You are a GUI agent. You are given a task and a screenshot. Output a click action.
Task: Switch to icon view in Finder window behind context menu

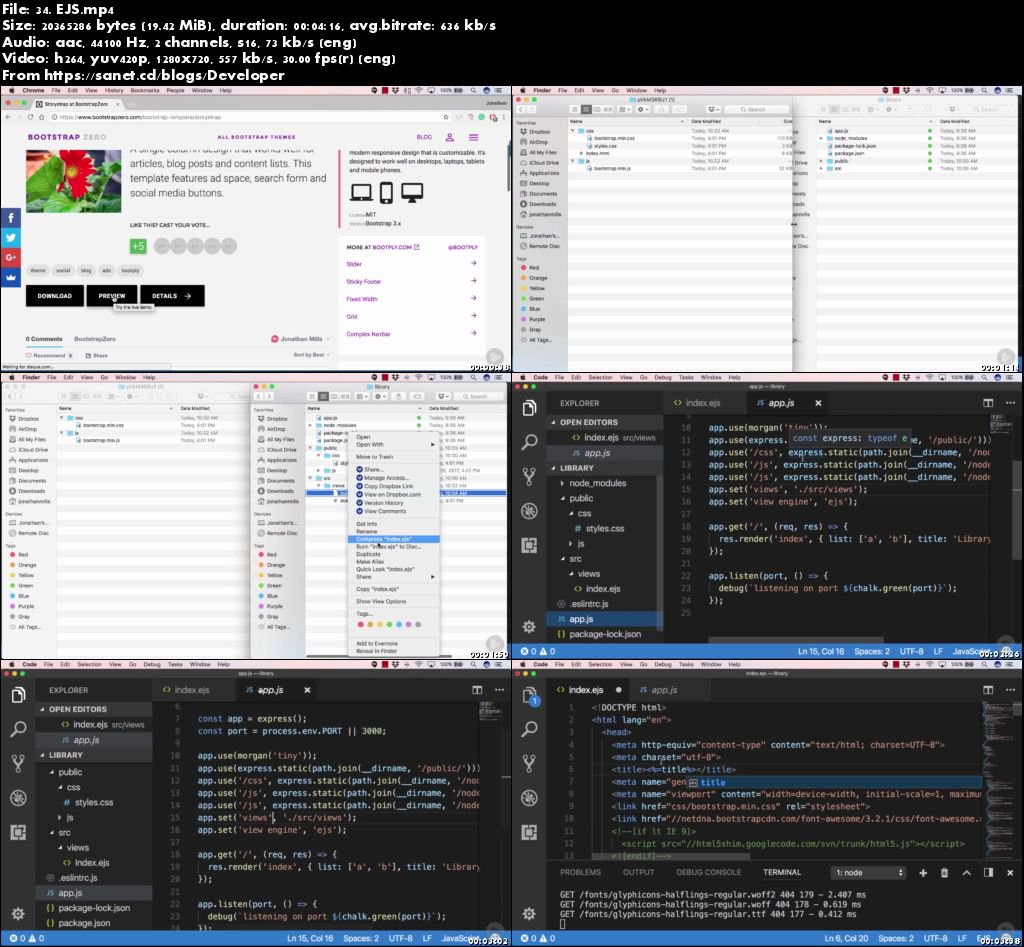coord(312,396)
